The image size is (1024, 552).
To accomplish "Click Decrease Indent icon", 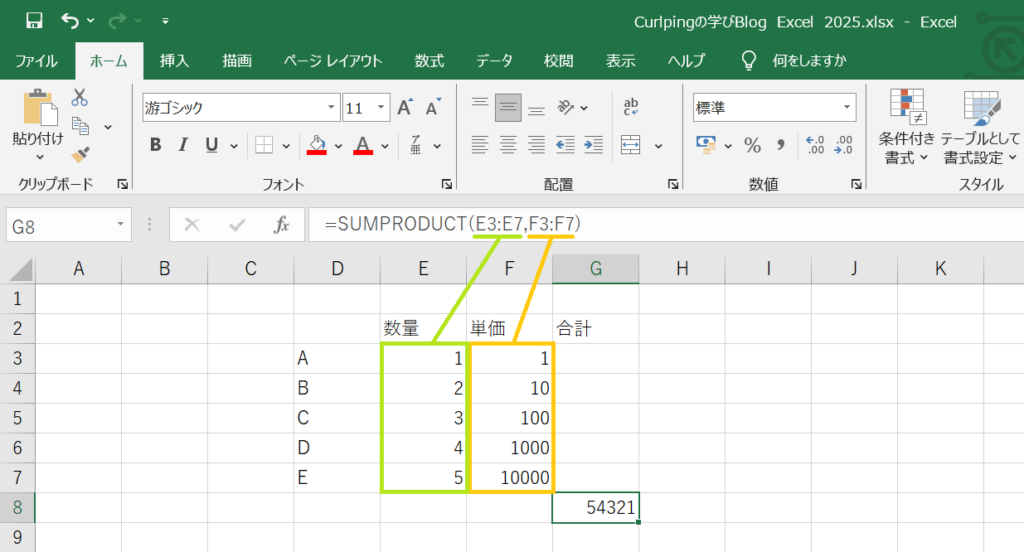I will (x=565, y=145).
